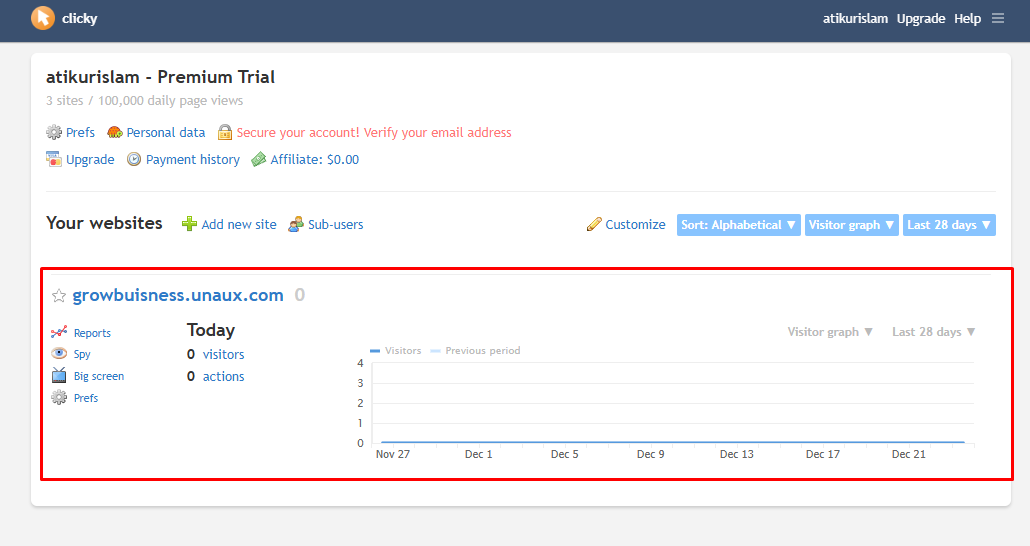Open the hamburger menu icon
1030x546 pixels.
998,18
